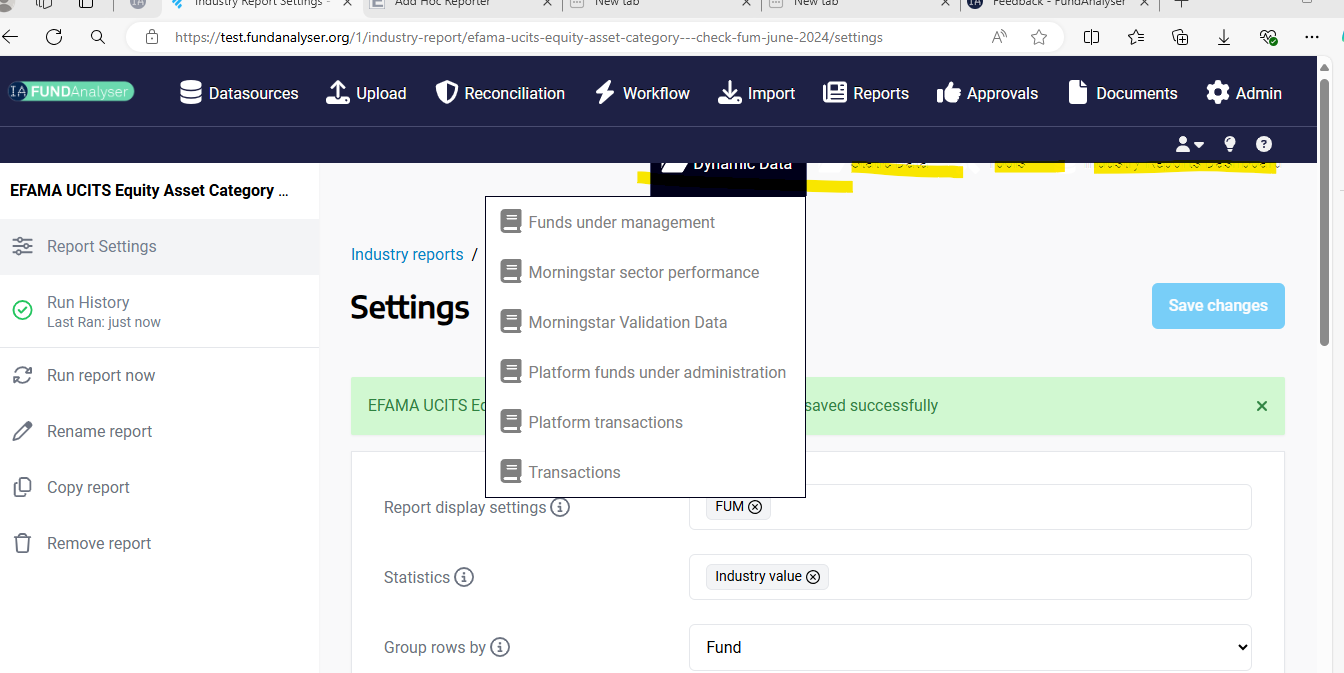Open the Industry reports breadcrumb link
Image resolution: width=1344 pixels, height=673 pixels.
[407, 254]
